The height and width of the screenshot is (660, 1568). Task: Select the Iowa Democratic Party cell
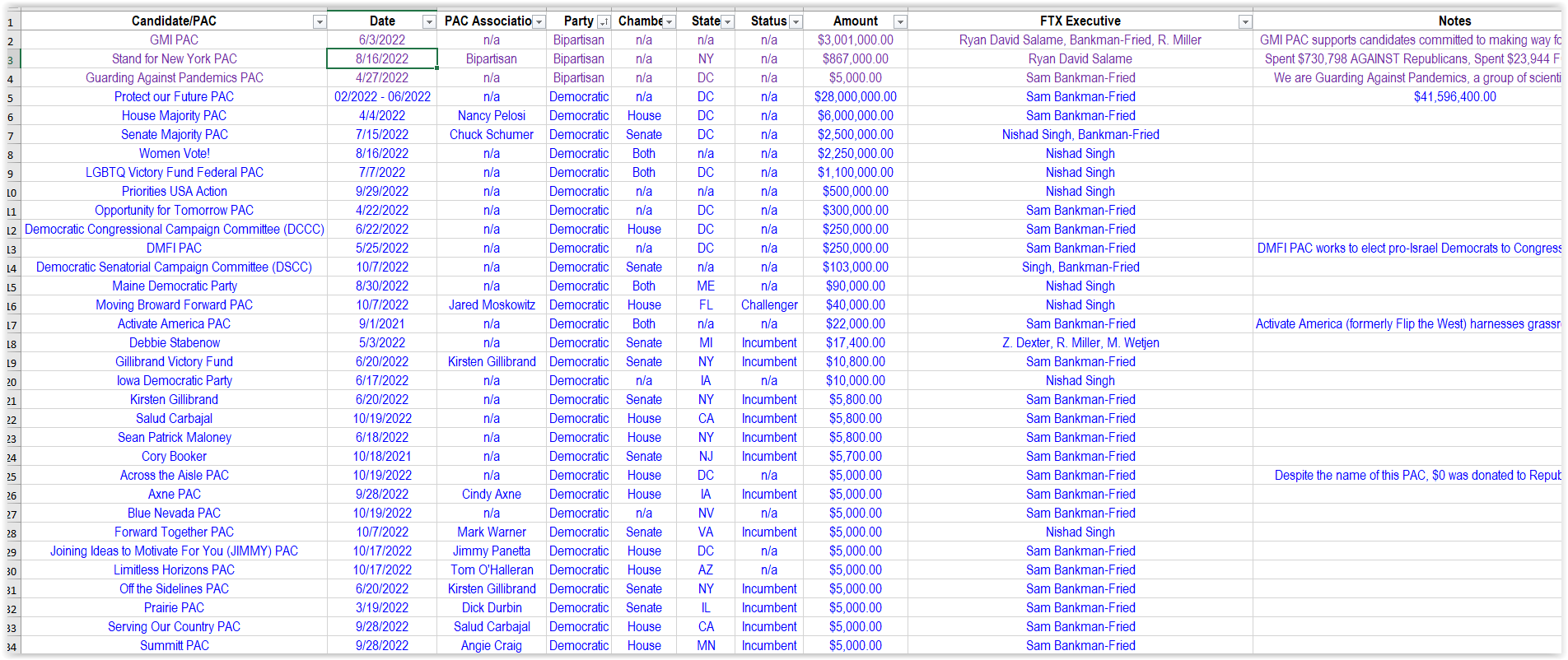(x=174, y=381)
